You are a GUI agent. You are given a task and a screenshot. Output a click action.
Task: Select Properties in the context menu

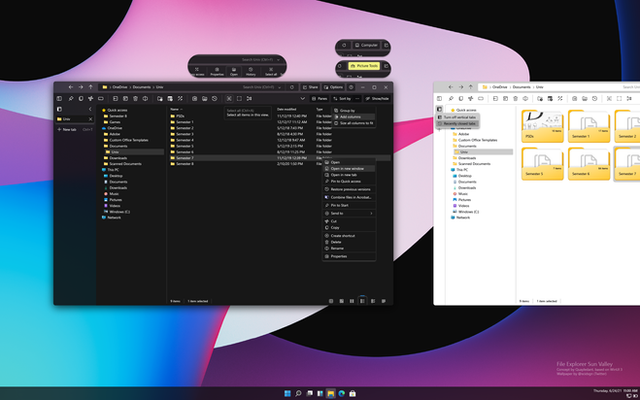click(x=341, y=256)
